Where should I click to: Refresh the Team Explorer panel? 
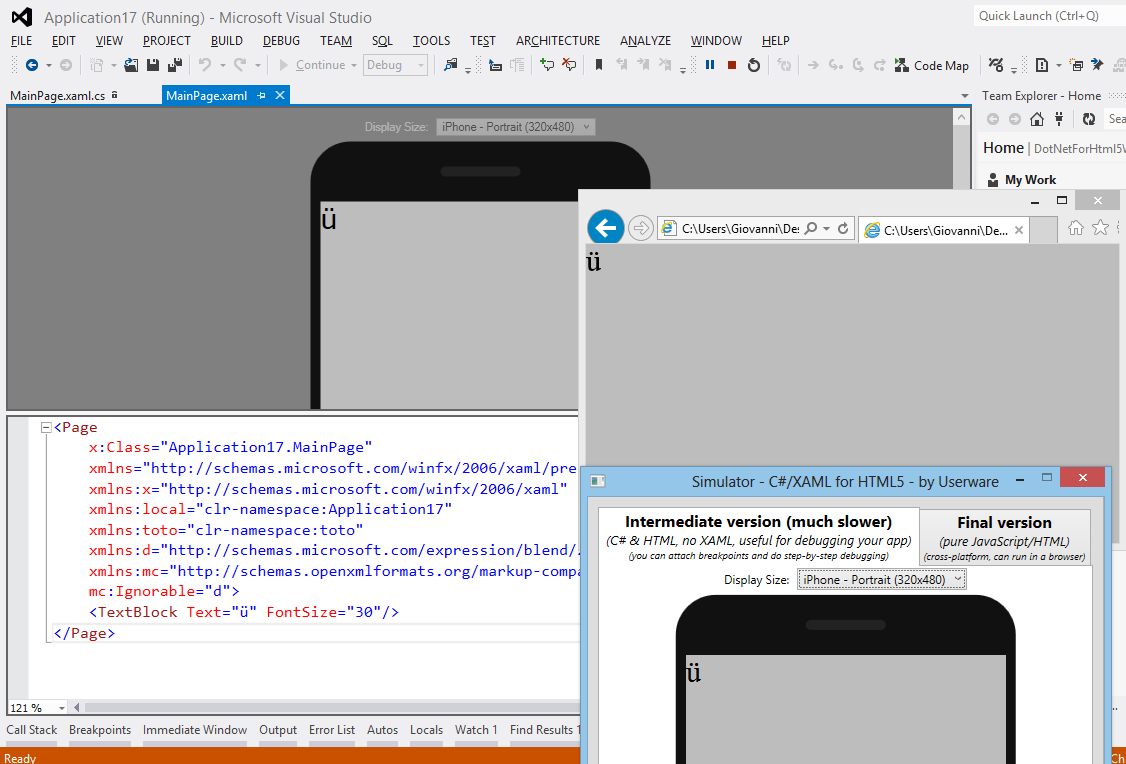1089,119
